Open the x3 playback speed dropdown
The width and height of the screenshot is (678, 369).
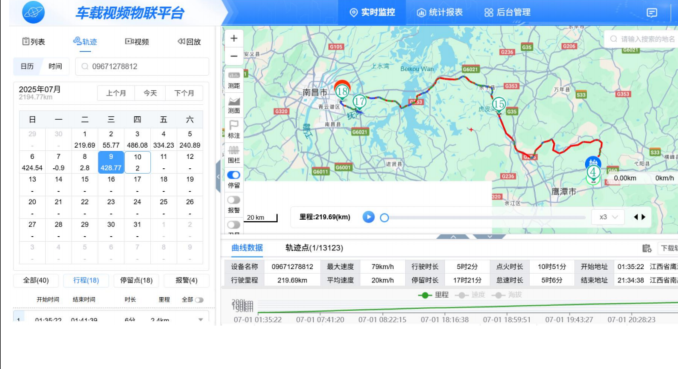click(x=608, y=217)
